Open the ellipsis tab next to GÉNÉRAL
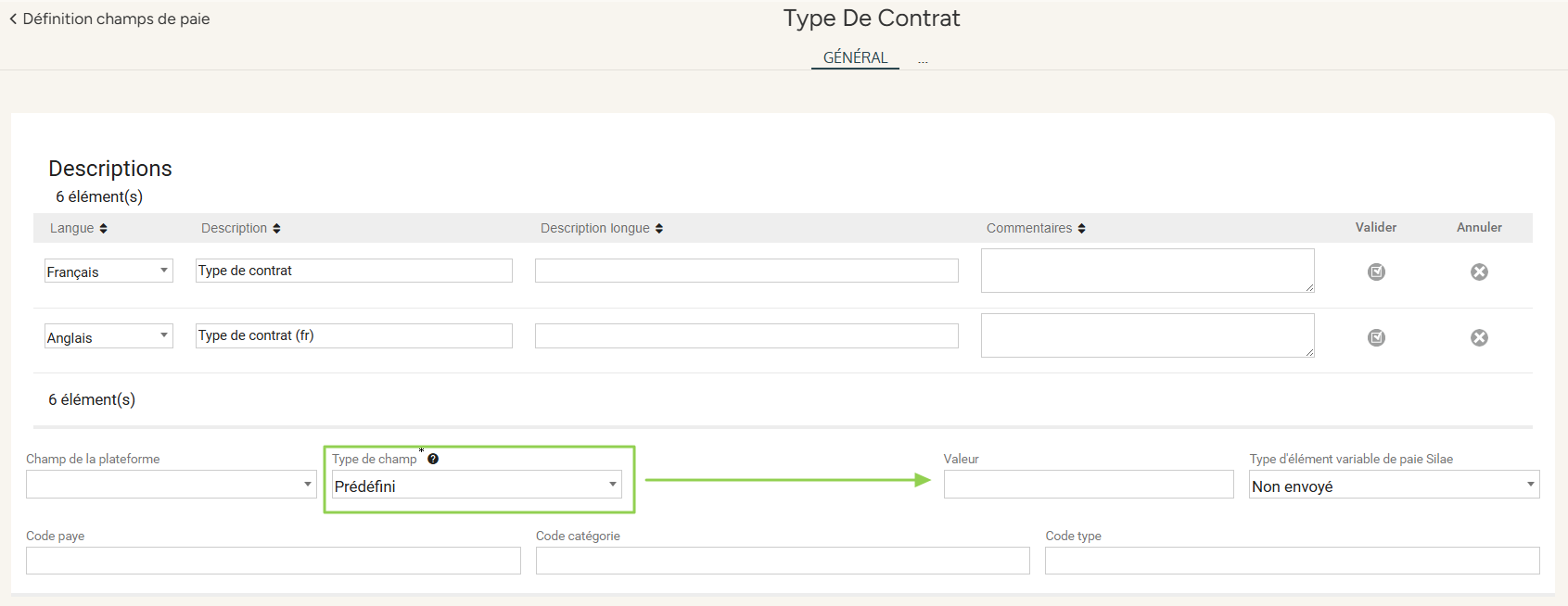The height and width of the screenshot is (606, 1568). [x=923, y=59]
